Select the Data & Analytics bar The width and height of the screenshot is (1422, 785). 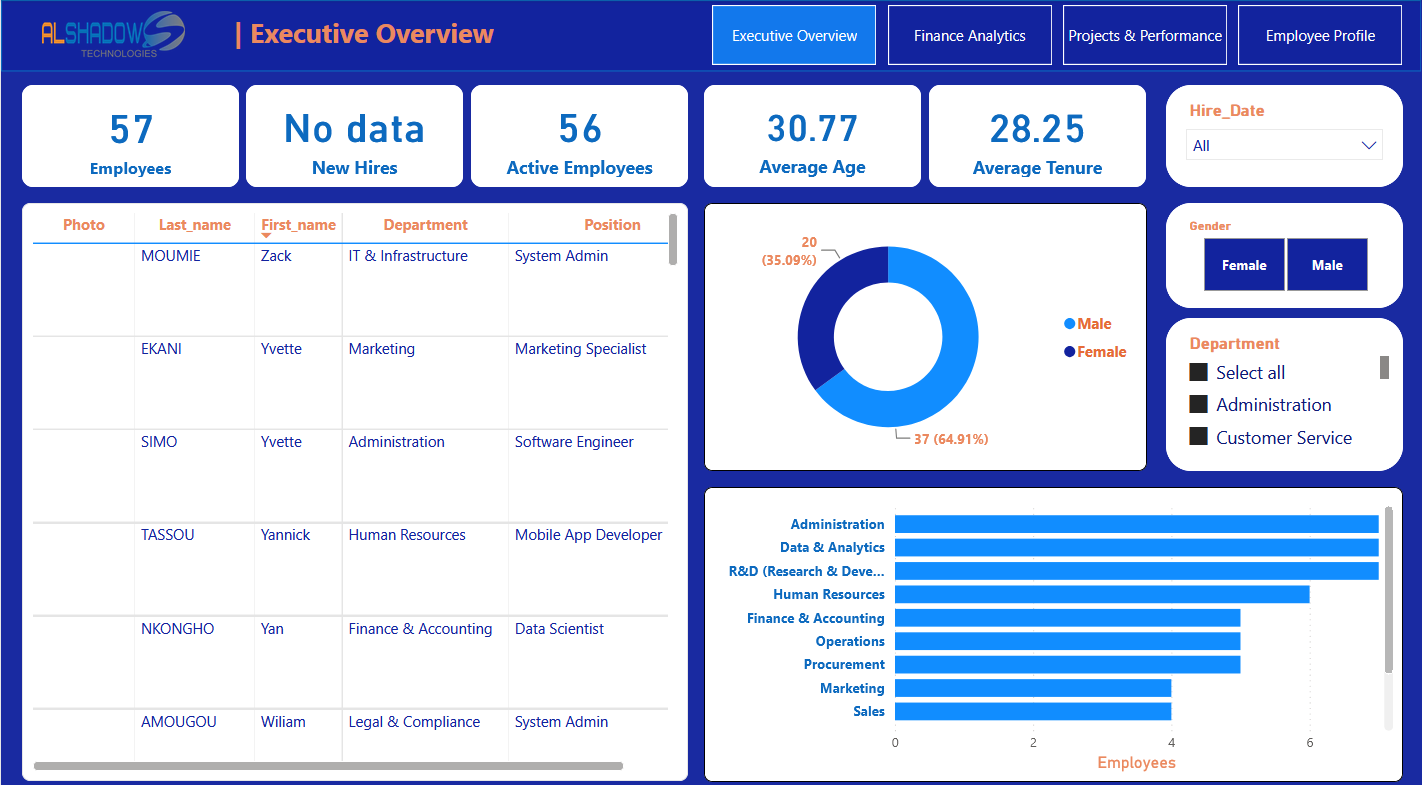pos(1136,547)
